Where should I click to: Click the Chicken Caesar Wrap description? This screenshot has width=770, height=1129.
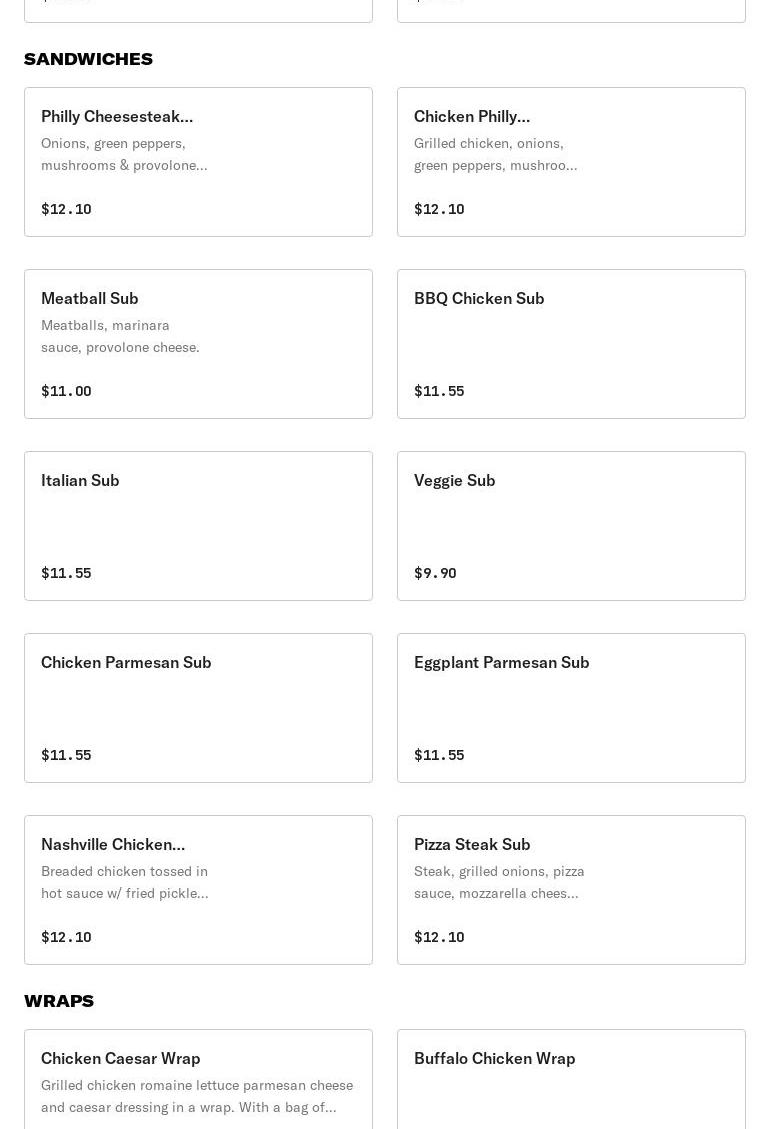click(197, 1096)
